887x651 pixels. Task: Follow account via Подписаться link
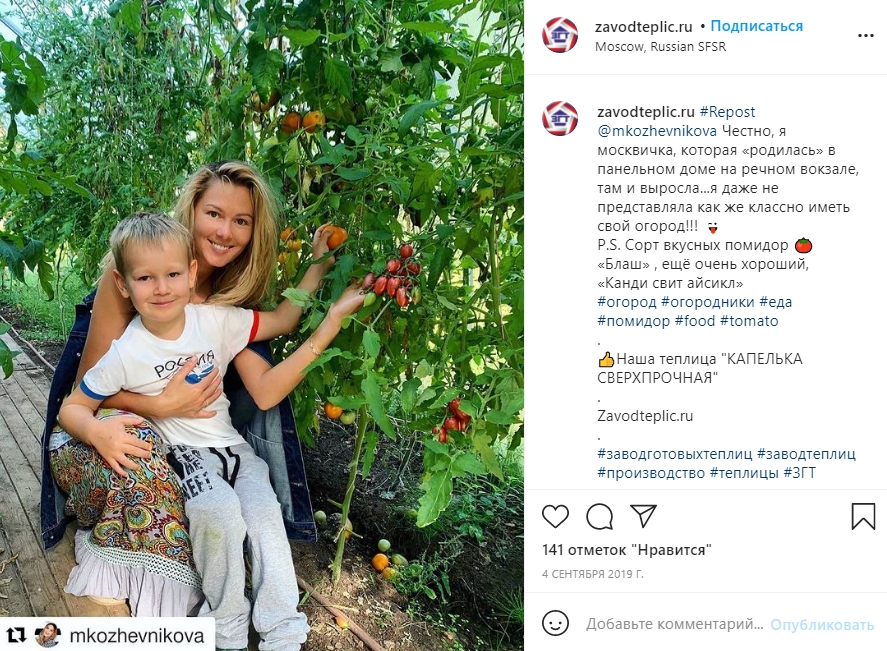coord(756,26)
